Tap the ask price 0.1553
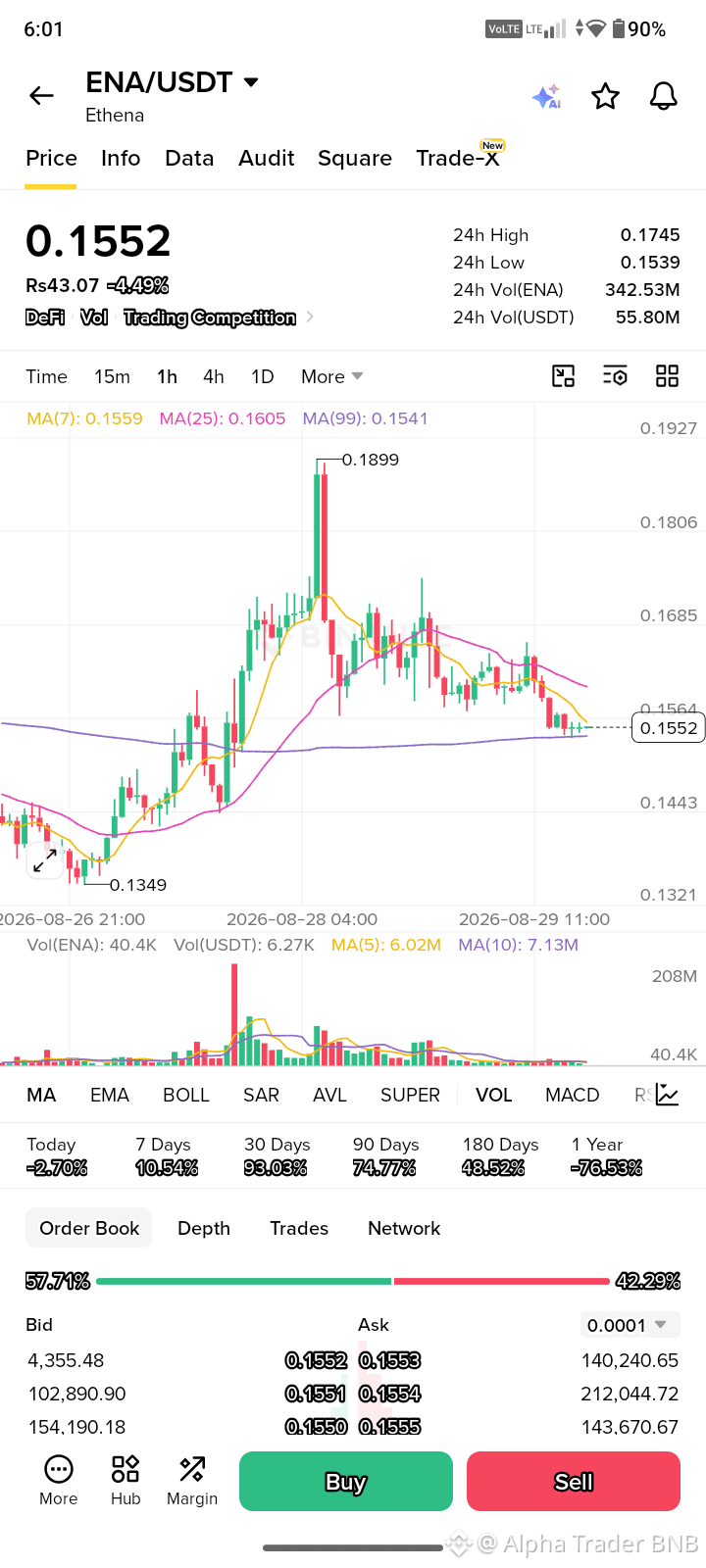This screenshot has width=706, height=1568. (x=389, y=1360)
